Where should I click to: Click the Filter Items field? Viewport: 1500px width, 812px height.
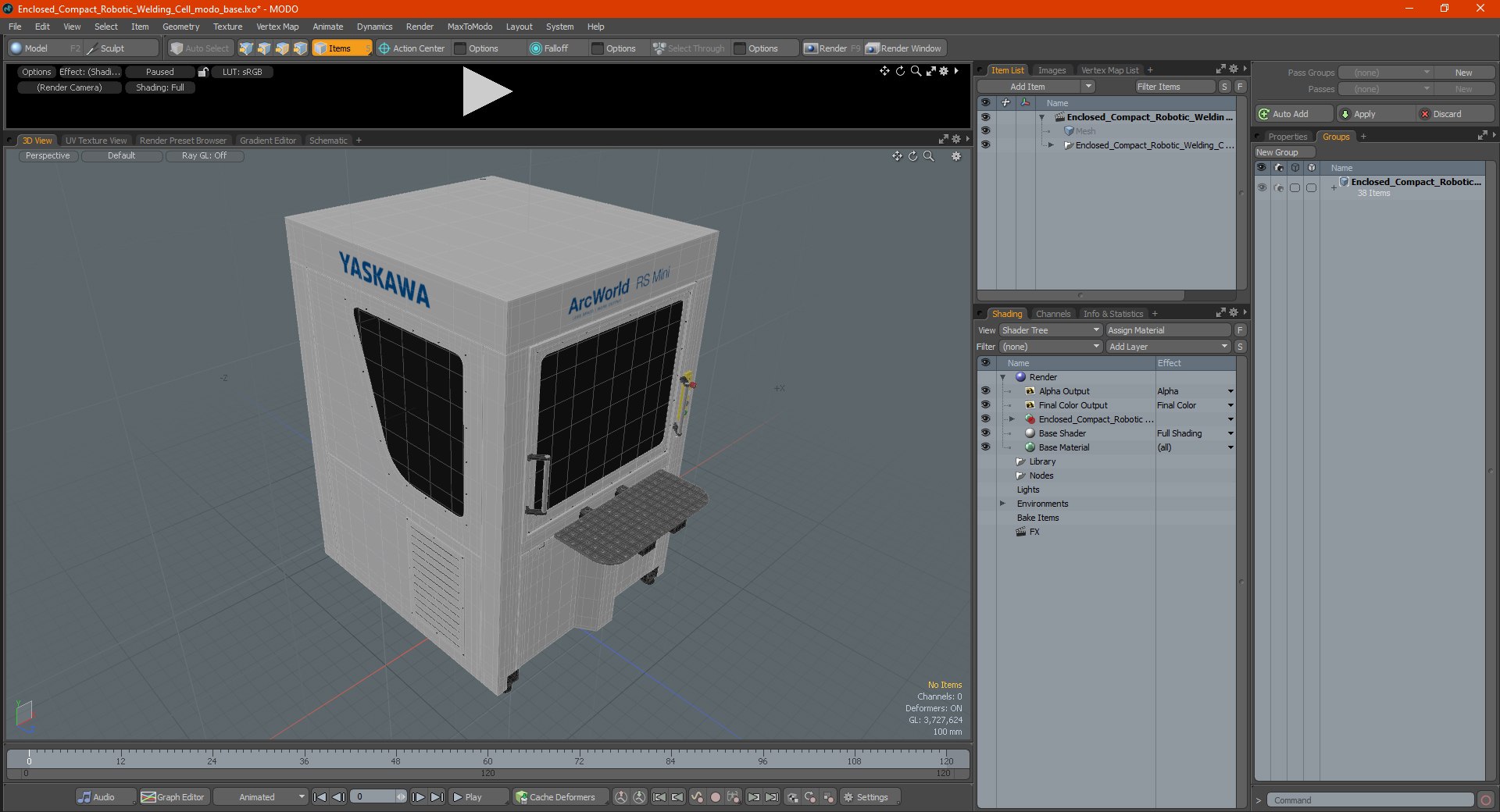[x=1175, y=87]
